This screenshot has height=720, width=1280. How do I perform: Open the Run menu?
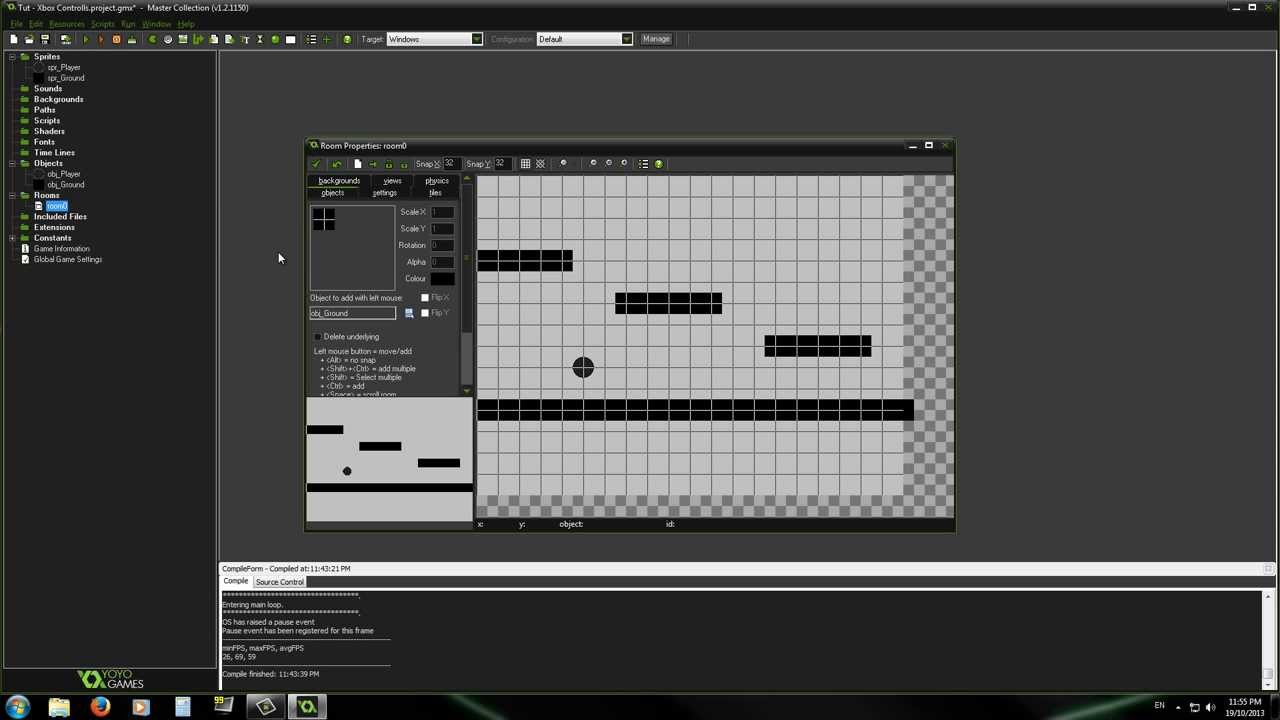pos(128,24)
